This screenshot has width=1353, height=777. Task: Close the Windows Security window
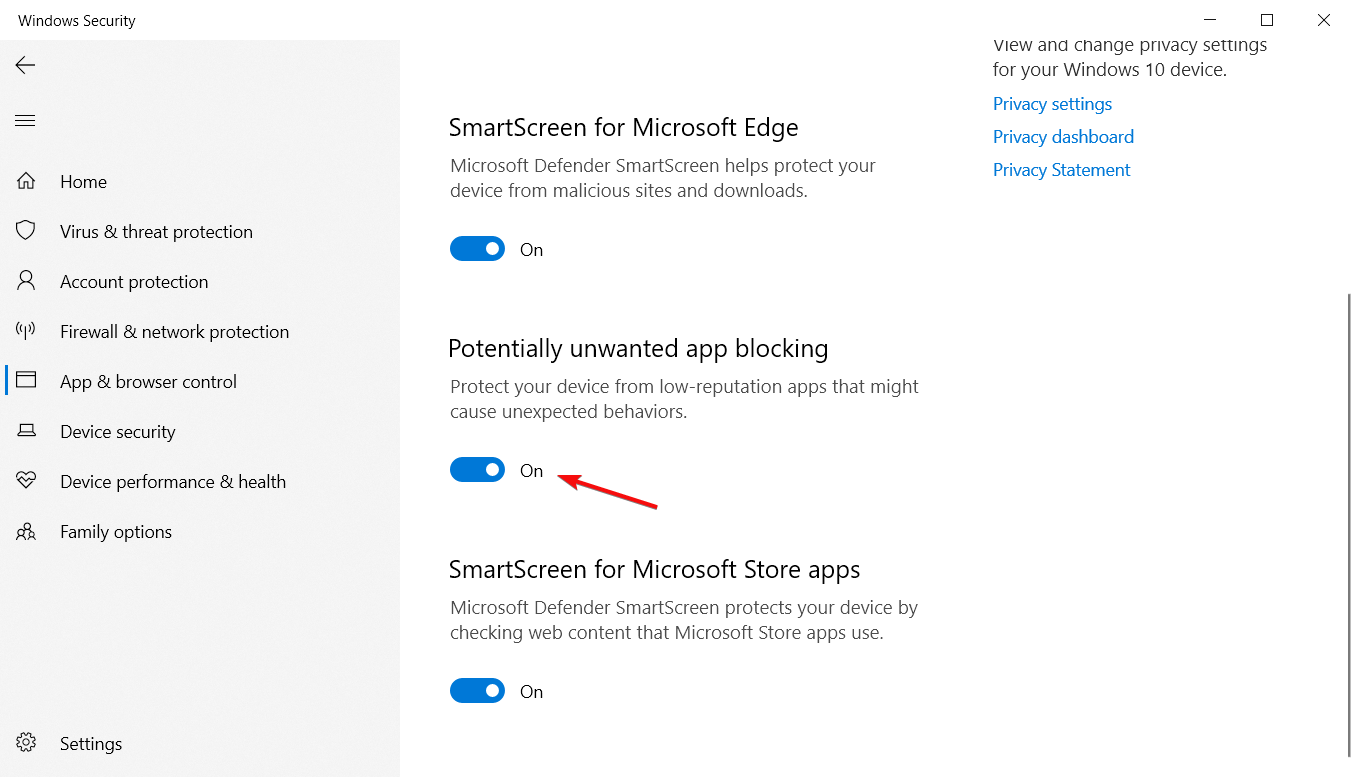point(1324,20)
